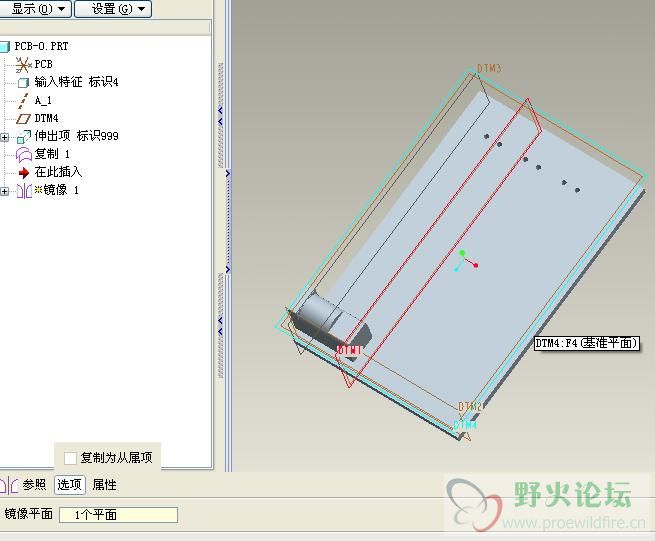Click the mirror tool icon in the dashboard
Screen dimensions: 655x541
click(8, 485)
